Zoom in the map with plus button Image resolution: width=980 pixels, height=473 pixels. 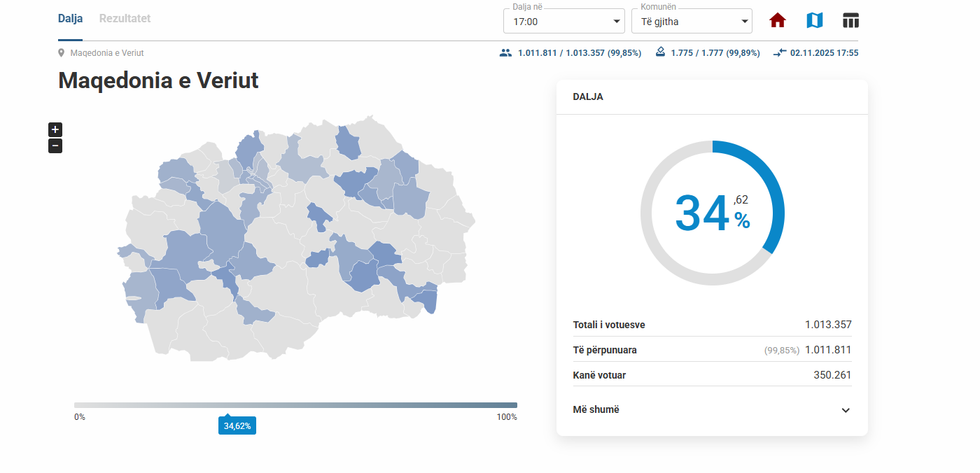coord(55,129)
